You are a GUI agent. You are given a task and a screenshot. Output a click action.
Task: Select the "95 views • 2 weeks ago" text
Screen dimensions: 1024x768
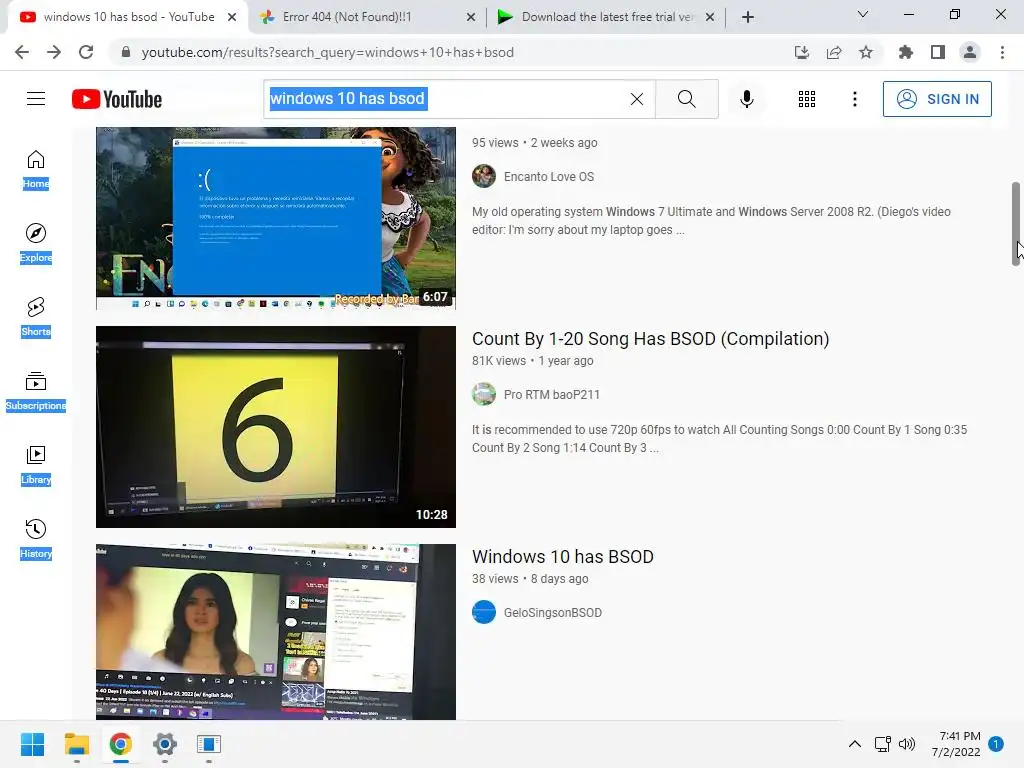click(x=534, y=142)
